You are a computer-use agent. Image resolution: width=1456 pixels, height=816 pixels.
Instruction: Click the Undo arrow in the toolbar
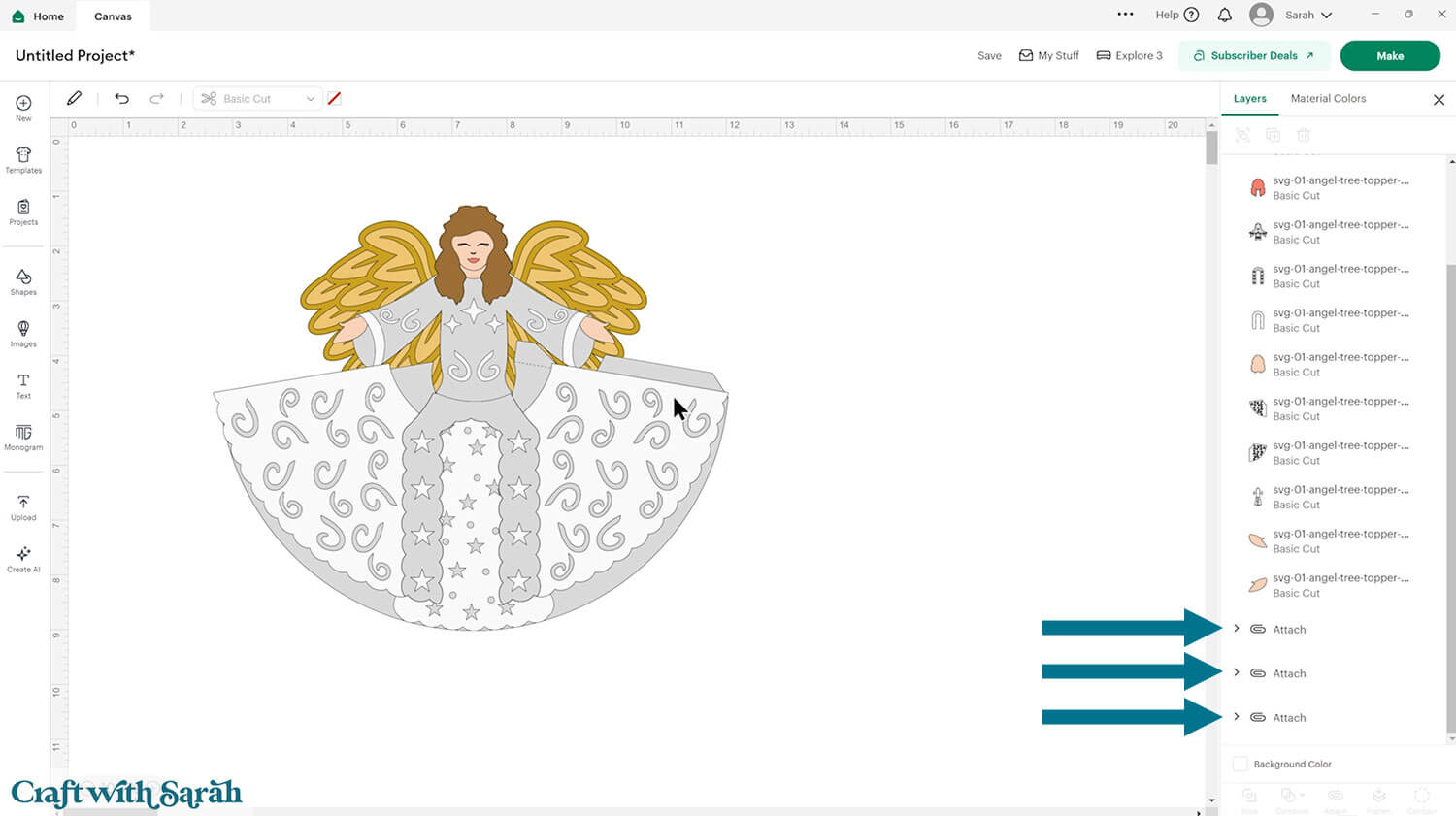point(121,98)
